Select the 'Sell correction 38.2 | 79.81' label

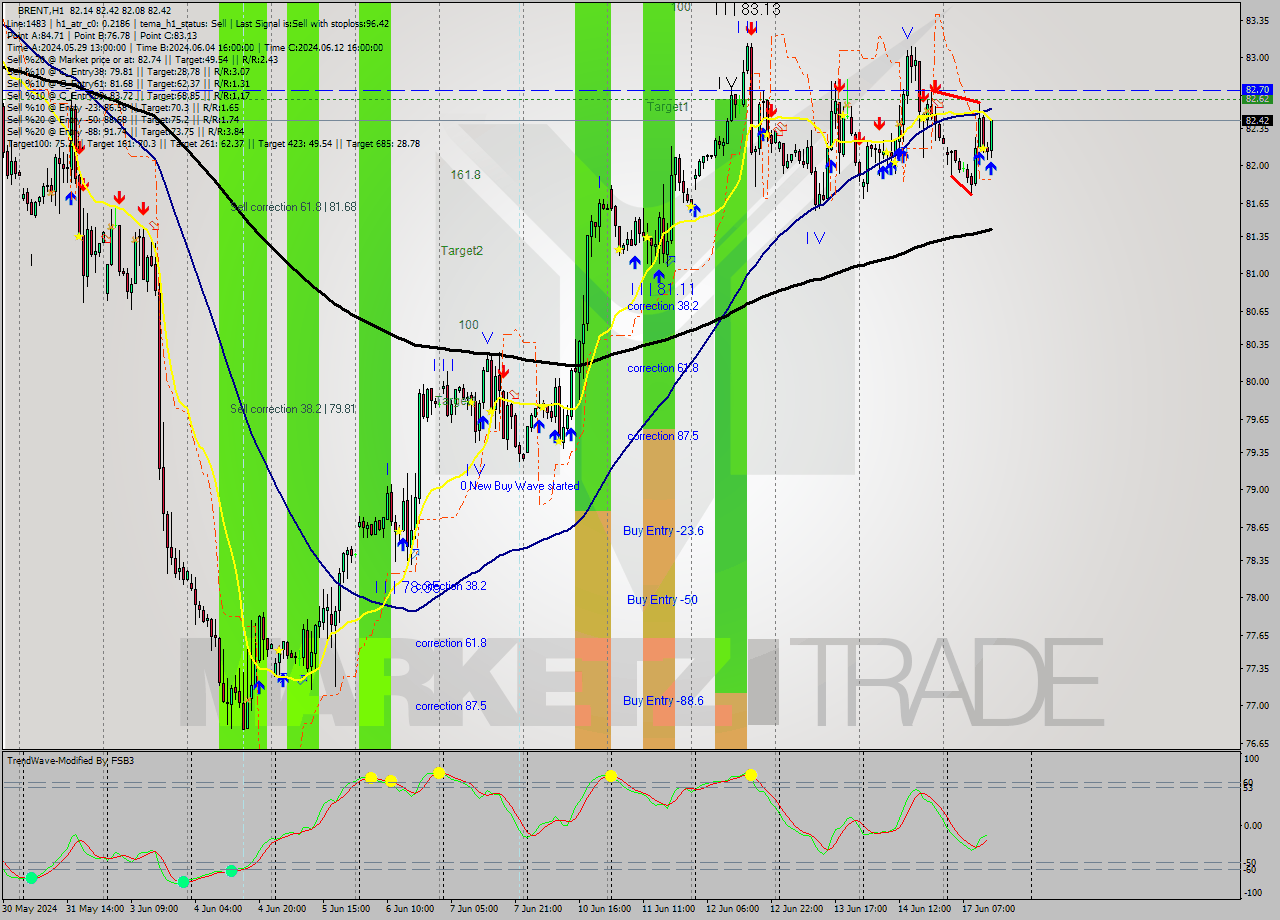tap(293, 409)
